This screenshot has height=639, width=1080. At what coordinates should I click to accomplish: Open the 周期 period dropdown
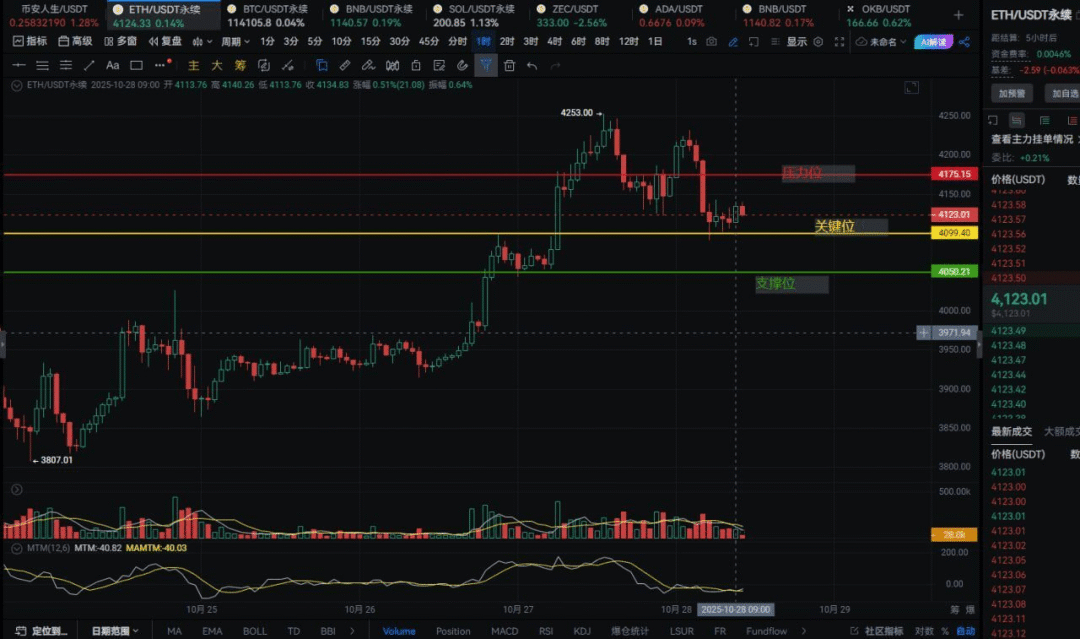[235, 42]
